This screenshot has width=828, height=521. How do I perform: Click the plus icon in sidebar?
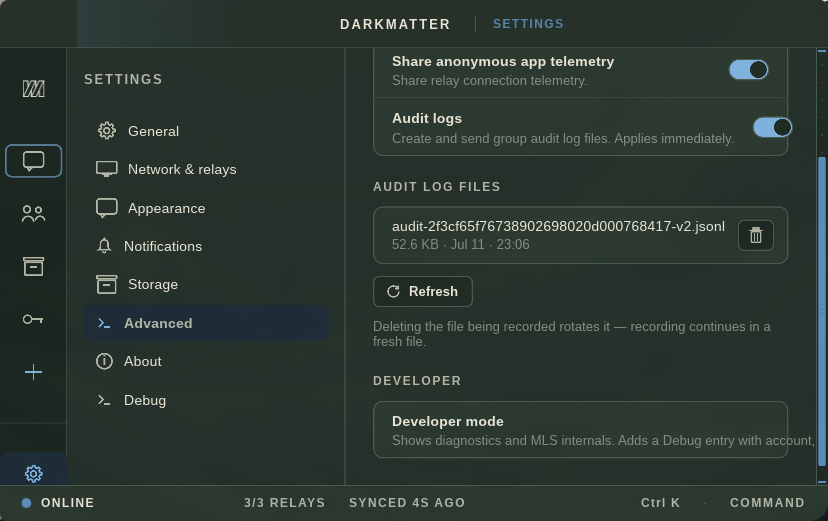33,372
